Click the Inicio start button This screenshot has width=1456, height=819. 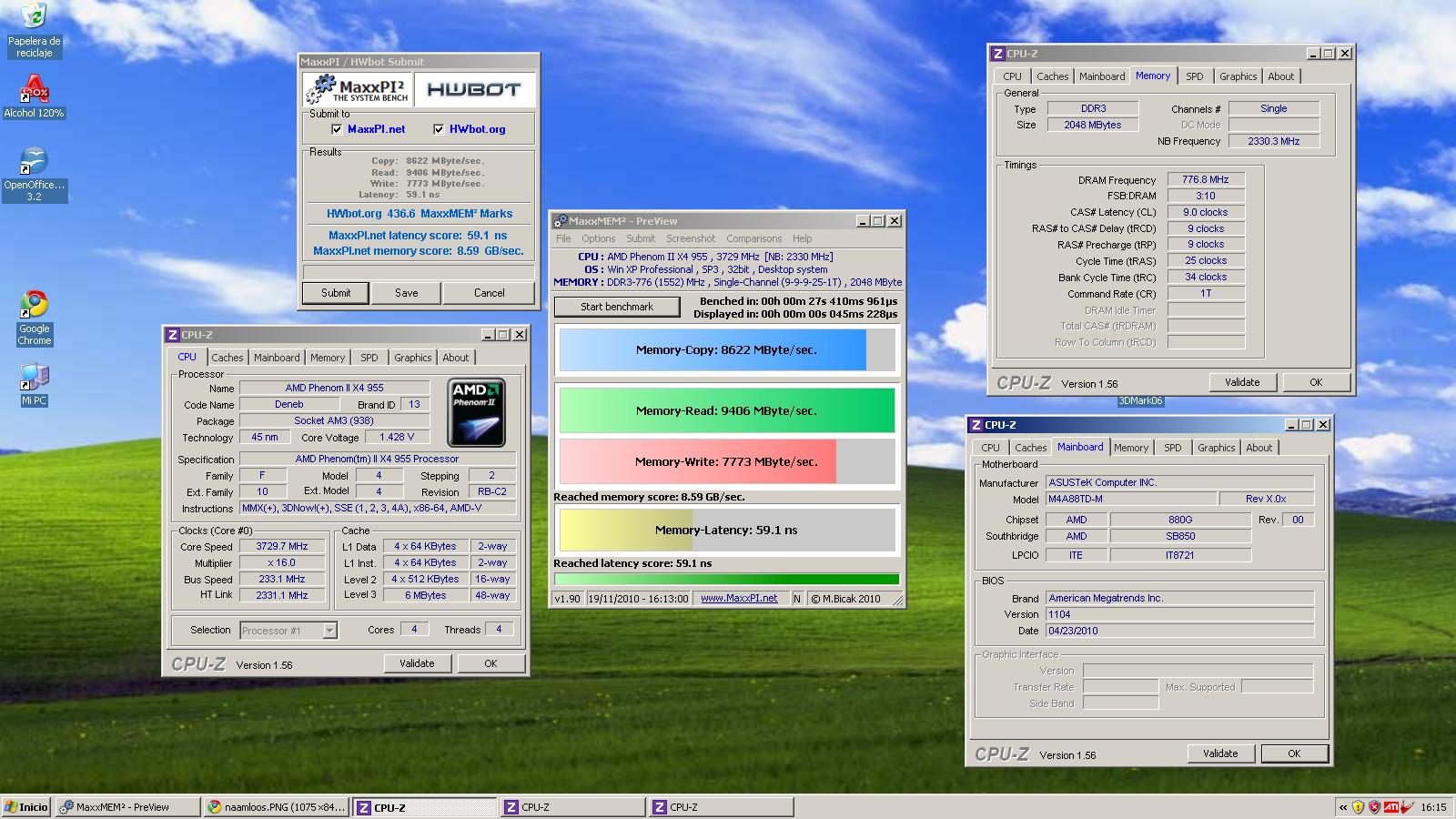click(25, 807)
